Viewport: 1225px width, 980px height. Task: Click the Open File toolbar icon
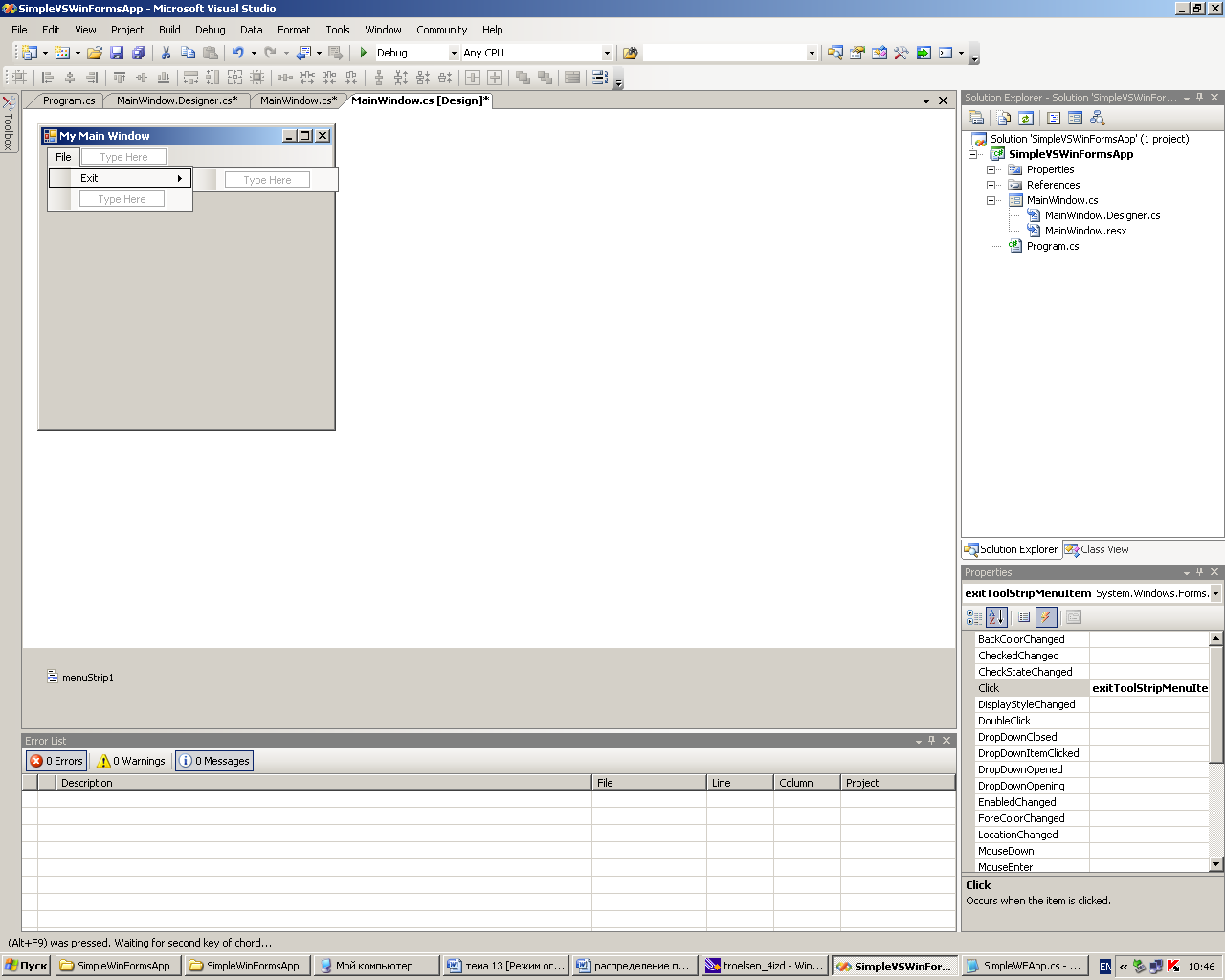[95, 53]
